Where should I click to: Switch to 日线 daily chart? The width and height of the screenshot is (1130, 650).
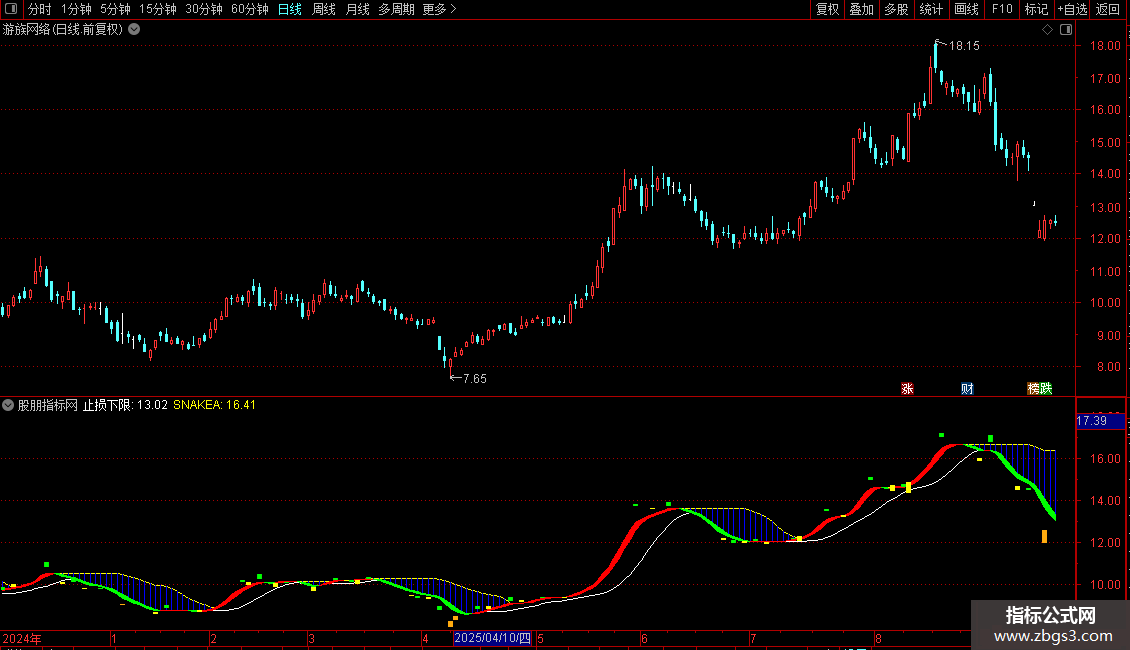tap(290, 9)
